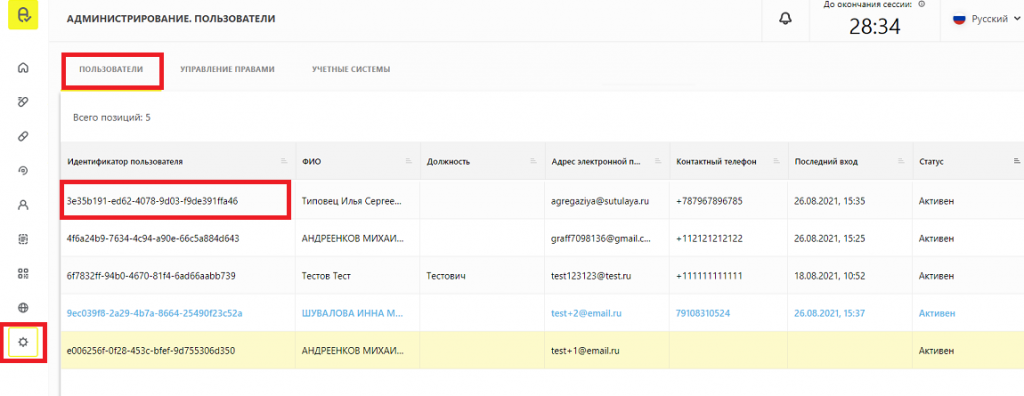Select user ID 6f7832ff-94b0-4670-81f4-6ad66aabb739
Screen dimensions: 1024x396
(x=151, y=276)
